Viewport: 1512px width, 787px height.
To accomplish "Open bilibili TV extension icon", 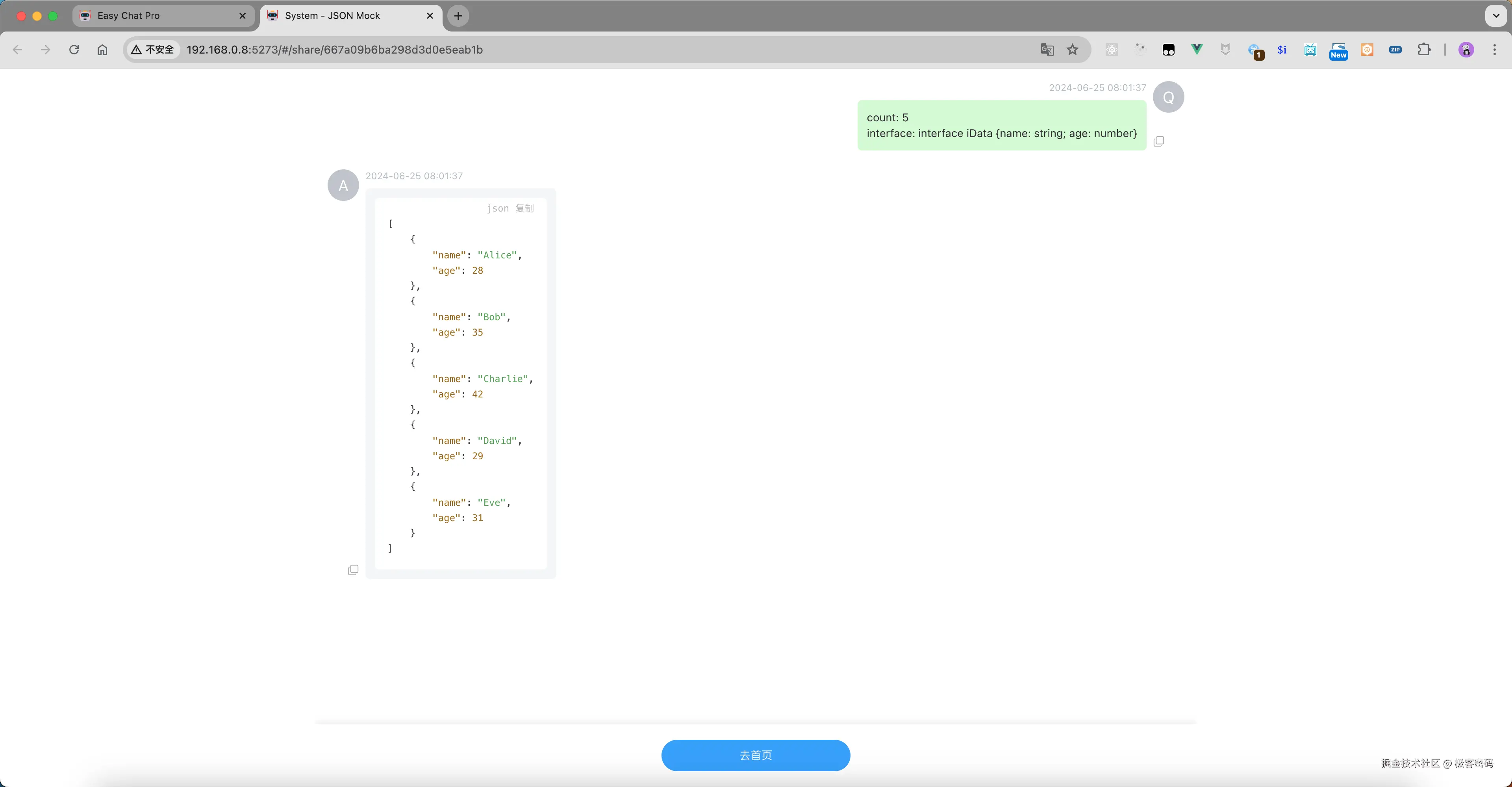I will (1310, 50).
